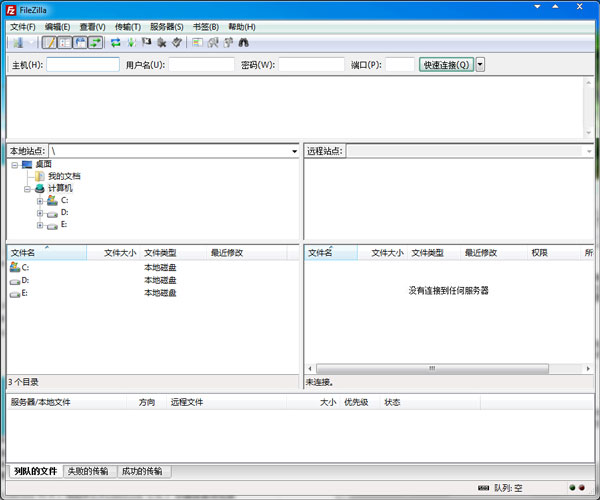Sort local files by 最近修改 column

tap(247, 252)
